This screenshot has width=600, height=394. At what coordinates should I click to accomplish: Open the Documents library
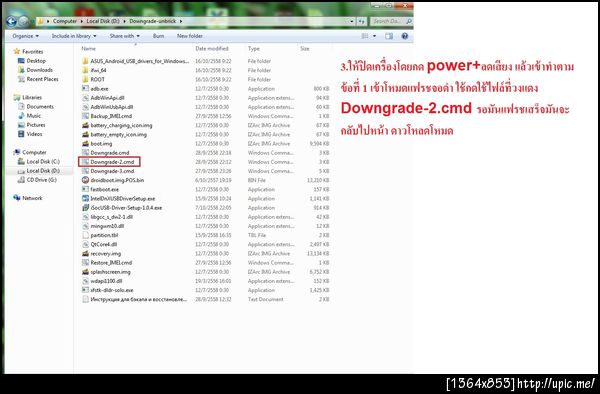click(40, 106)
